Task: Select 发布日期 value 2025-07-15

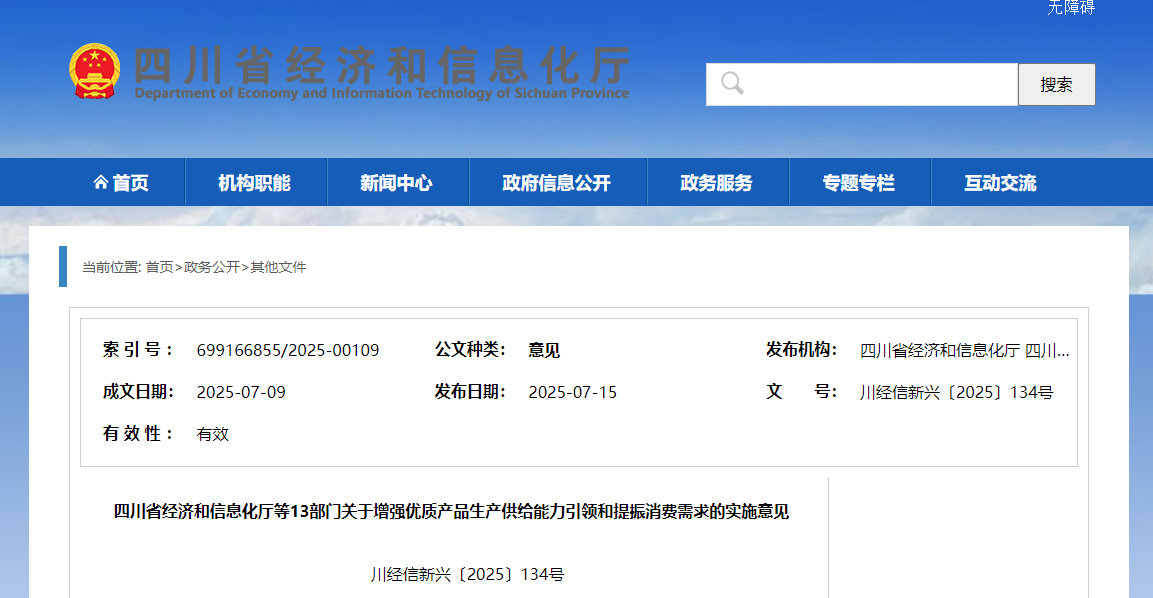Action: click(x=573, y=392)
